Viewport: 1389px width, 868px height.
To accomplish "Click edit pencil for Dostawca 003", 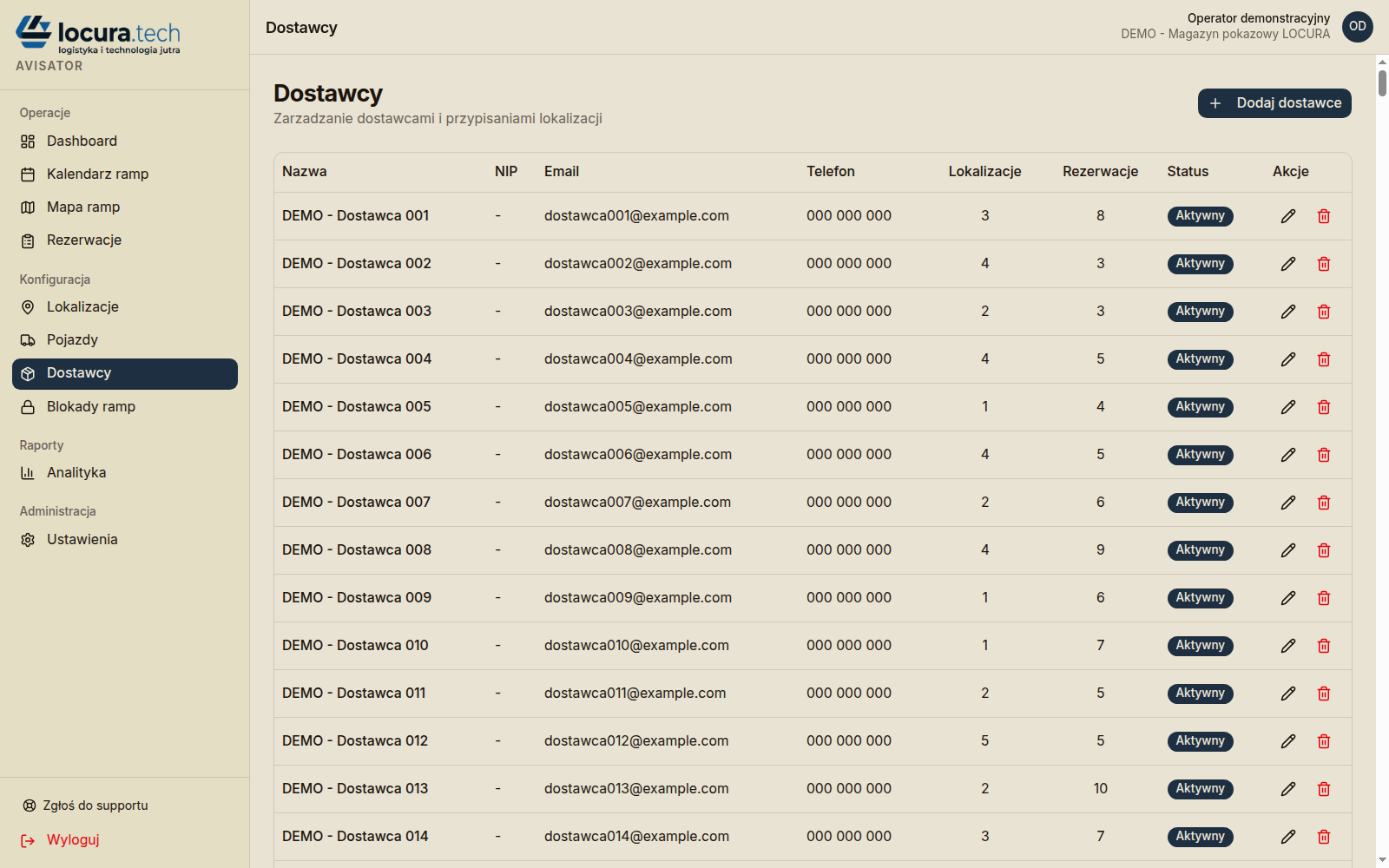I will click(1288, 312).
